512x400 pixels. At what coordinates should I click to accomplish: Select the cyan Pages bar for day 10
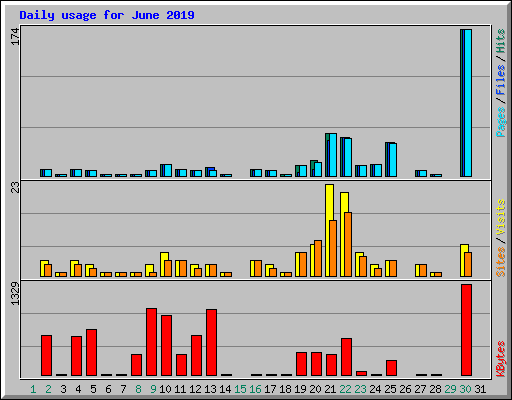[168, 170]
